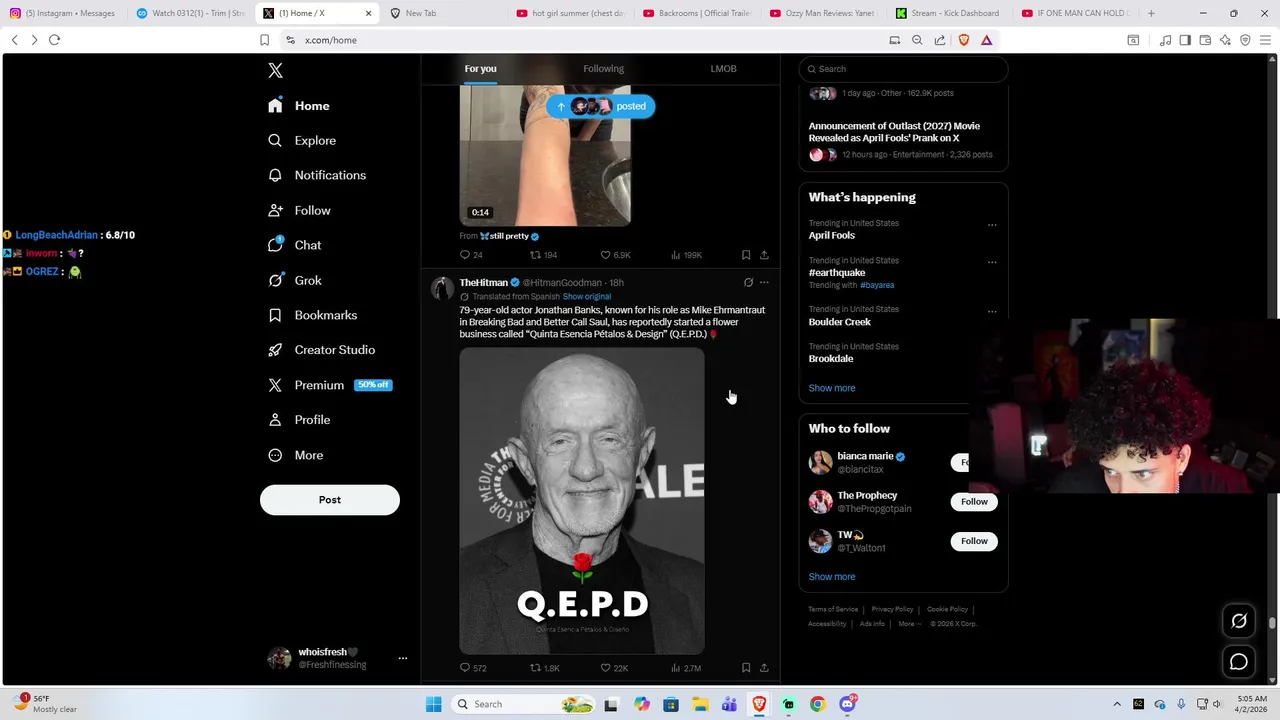The width and height of the screenshot is (1280, 720).
Task: Open Bookmarks in the sidebar
Action: click(312, 315)
